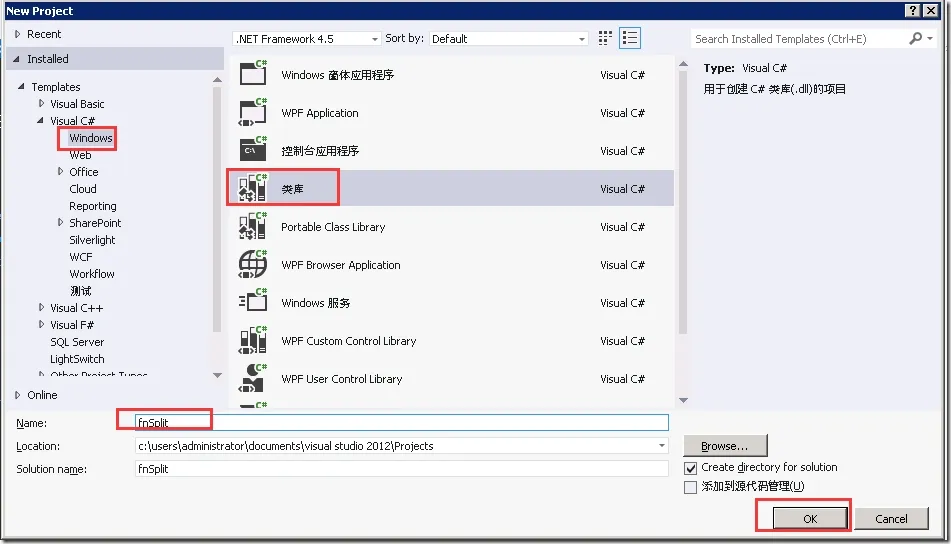Select the Reporting template category
The height and width of the screenshot is (544, 951).
point(93,206)
